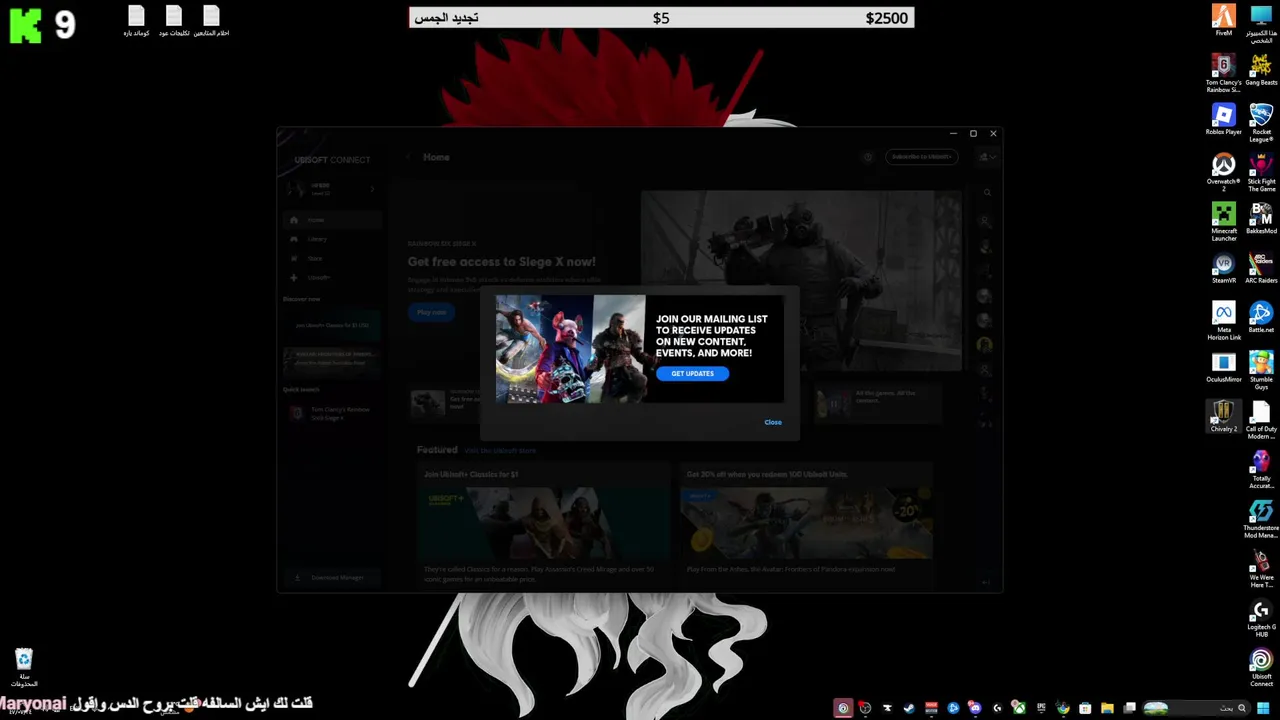This screenshot has height=720, width=1280.
Task: Switch to Ubisoft Connect taskbar icon
Action: (x=843, y=708)
